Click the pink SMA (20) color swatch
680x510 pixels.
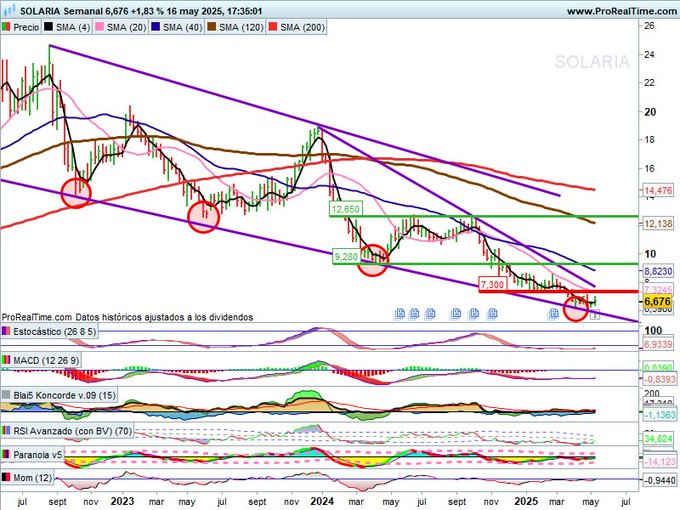tap(99, 27)
